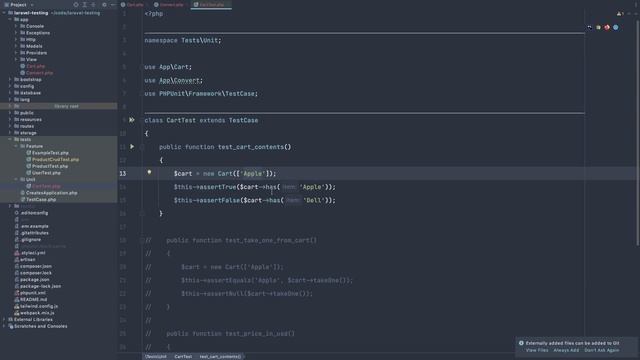This screenshot has width=640, height=360.
Task: Hide the Project panel with minimize icon
Action: click(113, 5)
